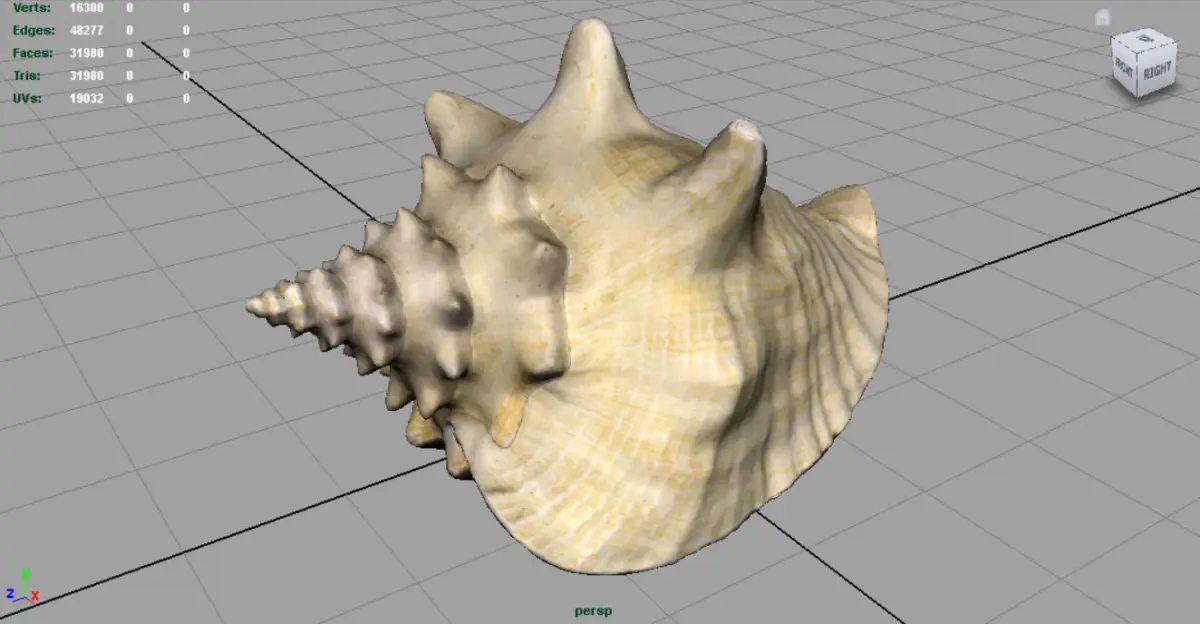
Task: Click the 'Verts:' label in the heads-up display
Action: tap(30, 7)
